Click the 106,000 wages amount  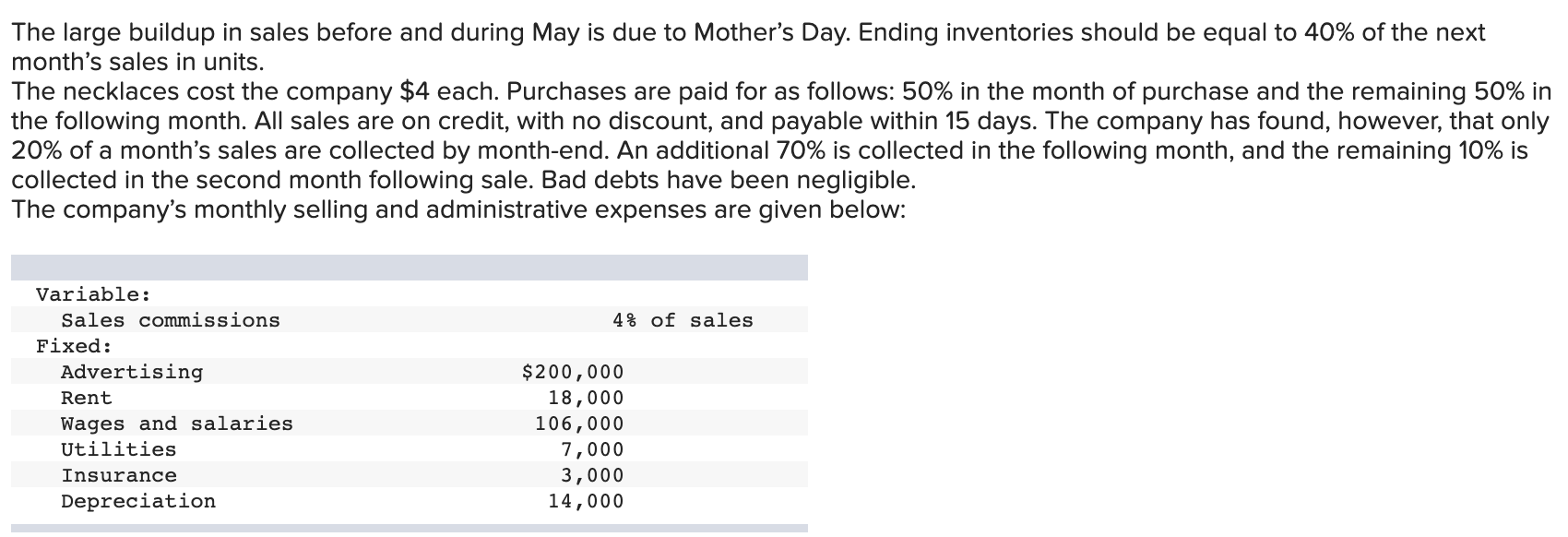coord(579,424)
